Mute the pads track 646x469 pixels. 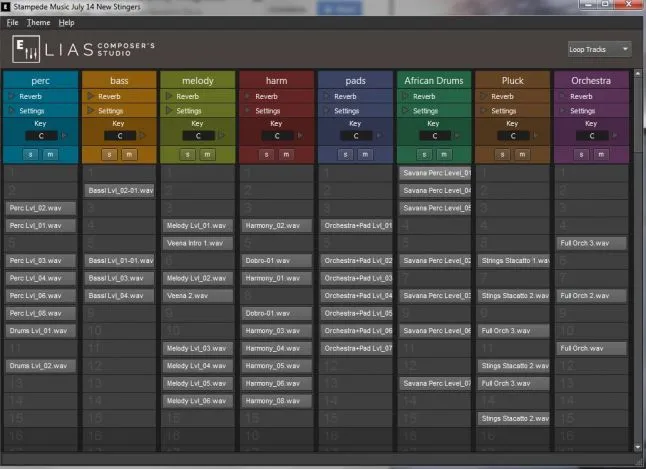click(x=365, y=155)
